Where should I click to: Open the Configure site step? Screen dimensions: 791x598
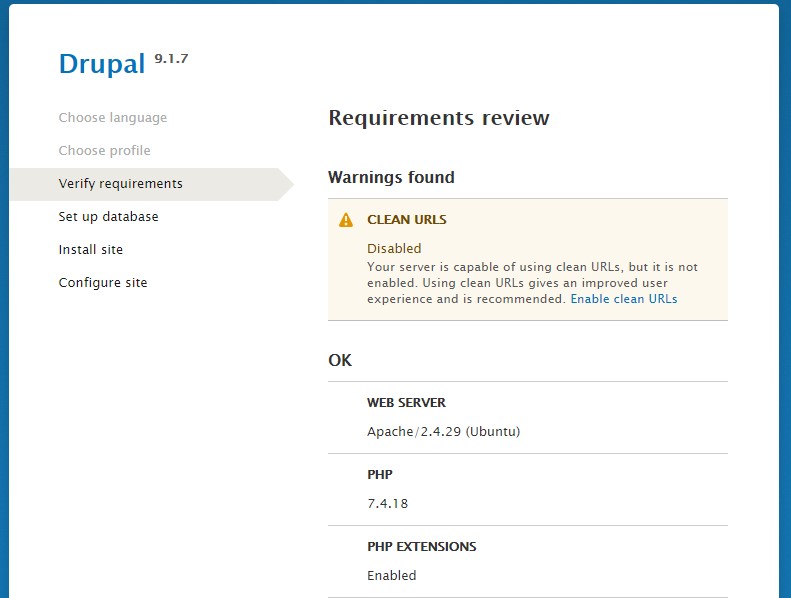(x=103, y=283)
